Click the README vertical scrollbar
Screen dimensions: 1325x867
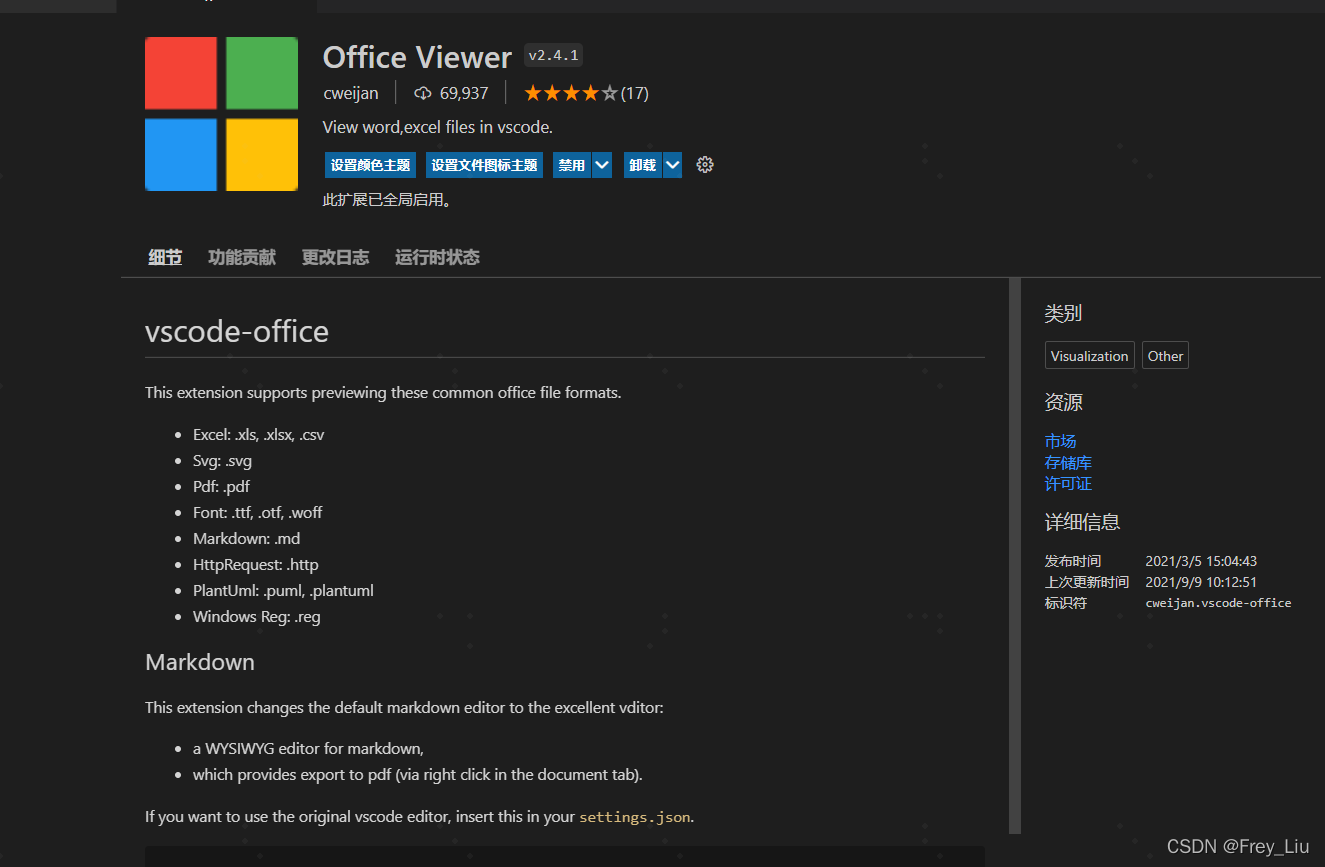coord(1015,556)
